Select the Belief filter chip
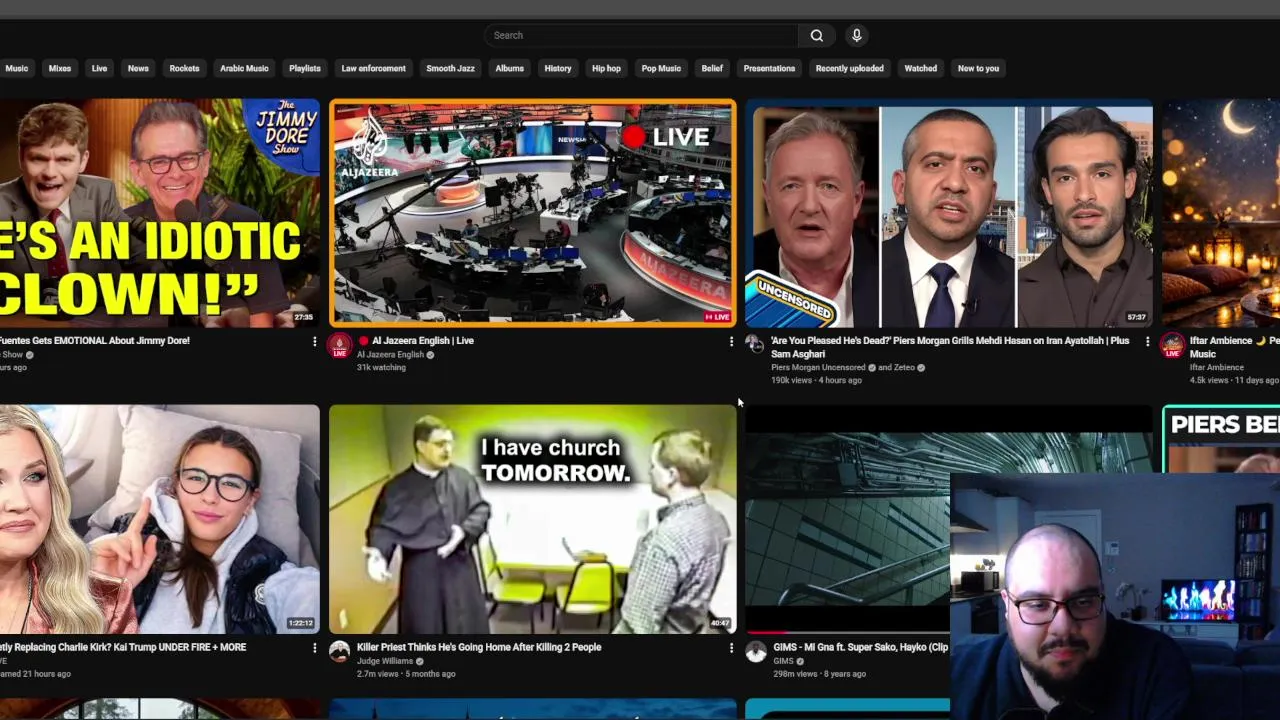1280x720 pixels. [712, 68]
